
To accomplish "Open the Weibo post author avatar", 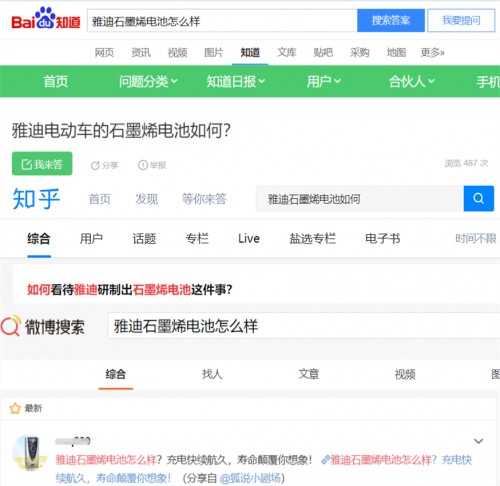I will [x=30, y=452].
